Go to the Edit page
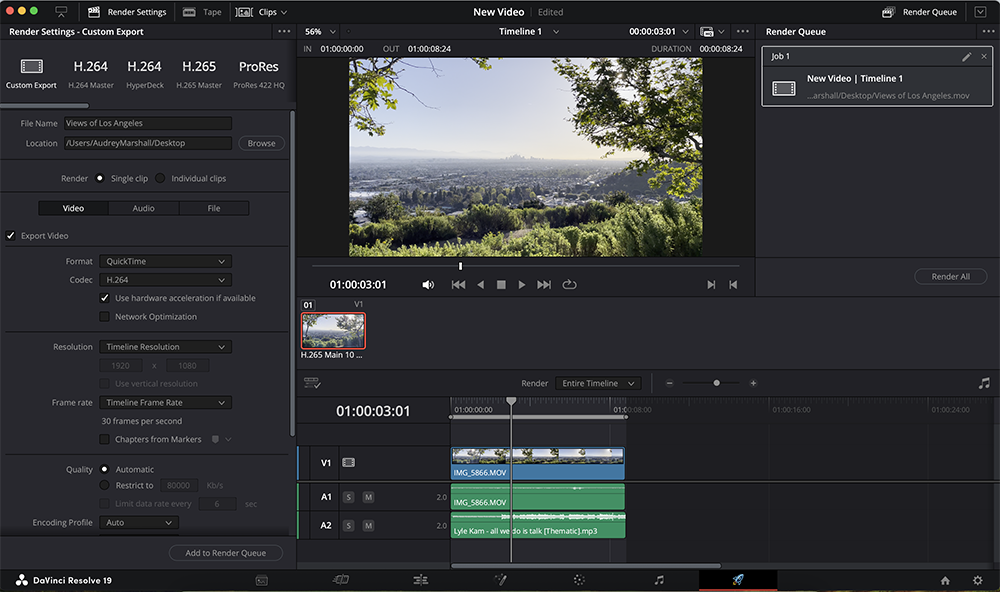 [421, 580]
